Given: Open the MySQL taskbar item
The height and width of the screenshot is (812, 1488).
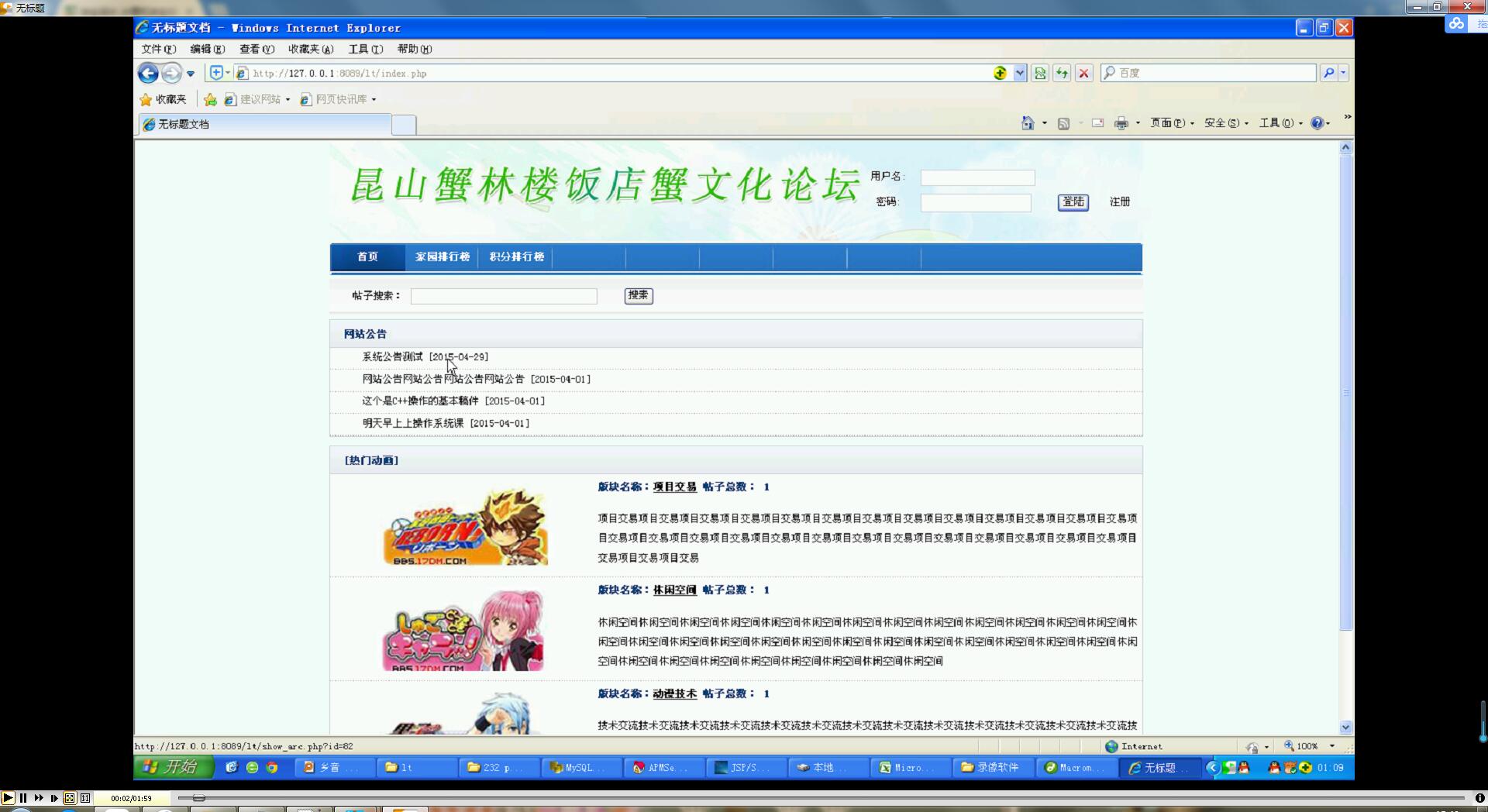Looking at the screenshot, I should point(582,767).
